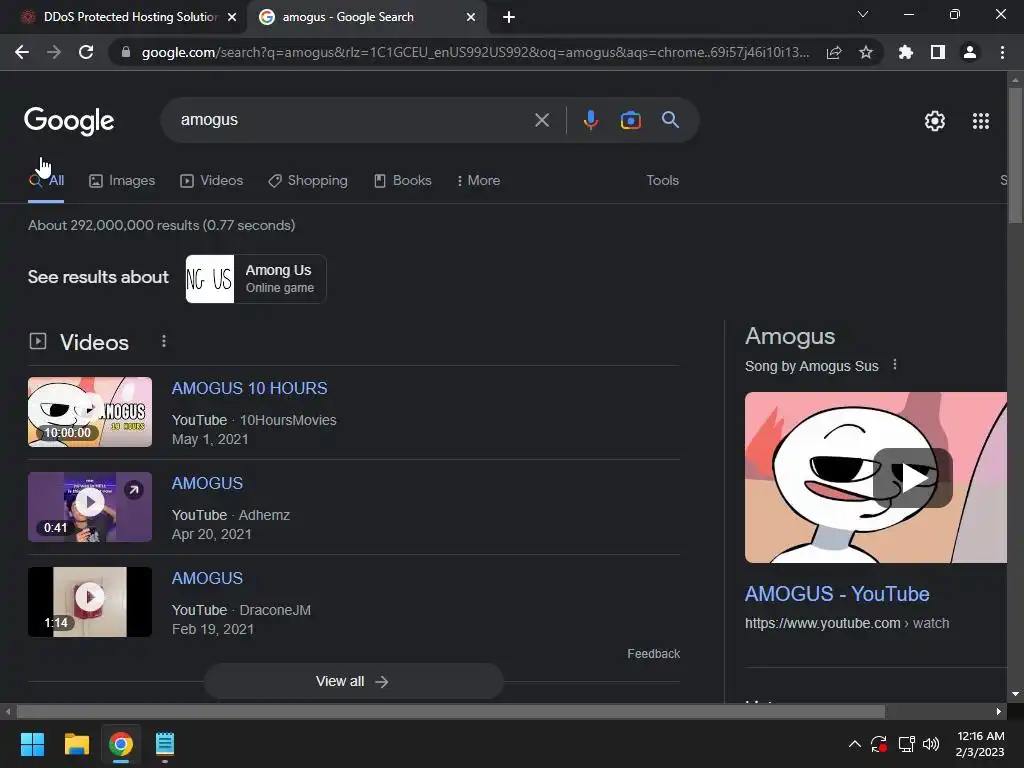The height and width of the screenshot is (768, 1024).
Task: Click the horizontal scrollbar track
Action: tap(938, 711)
